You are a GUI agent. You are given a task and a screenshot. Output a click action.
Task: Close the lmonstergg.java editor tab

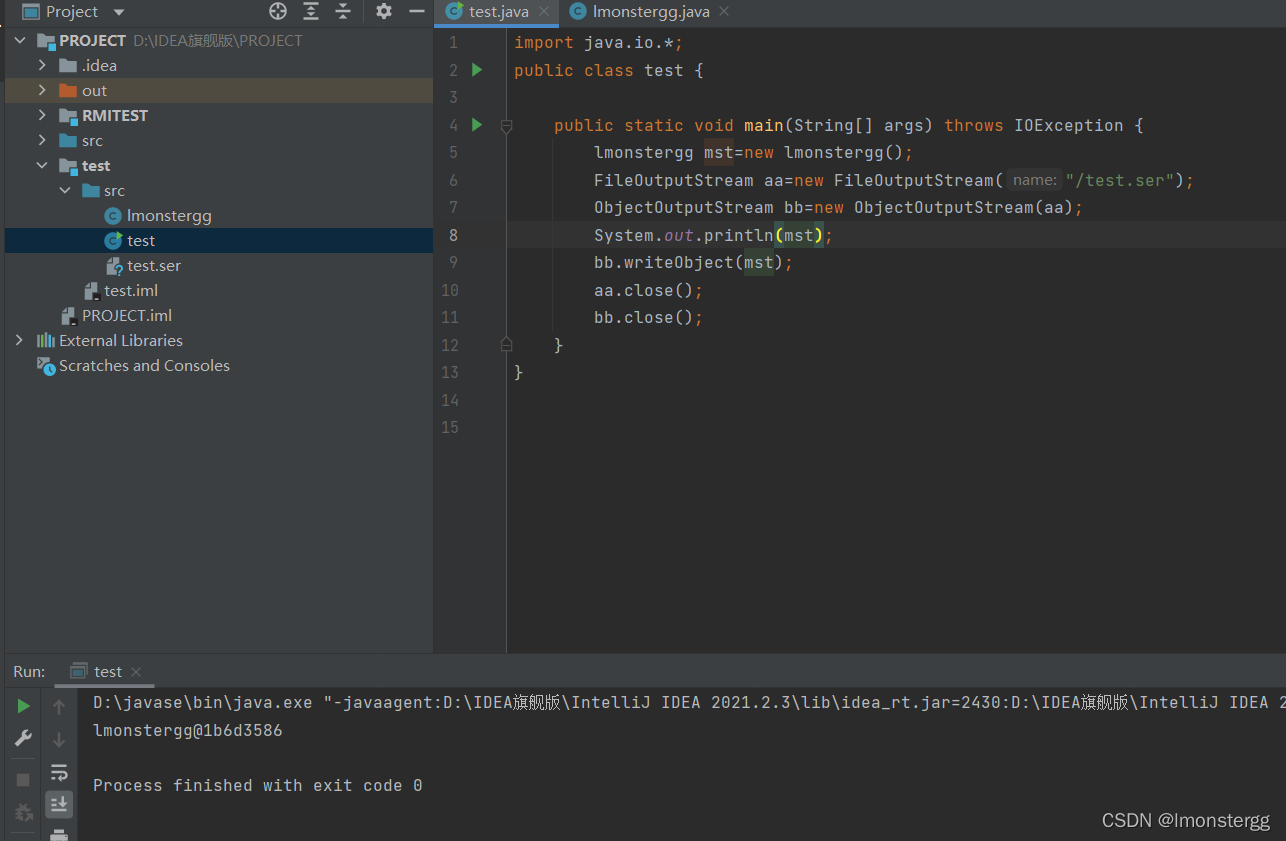tap(724, 12)
